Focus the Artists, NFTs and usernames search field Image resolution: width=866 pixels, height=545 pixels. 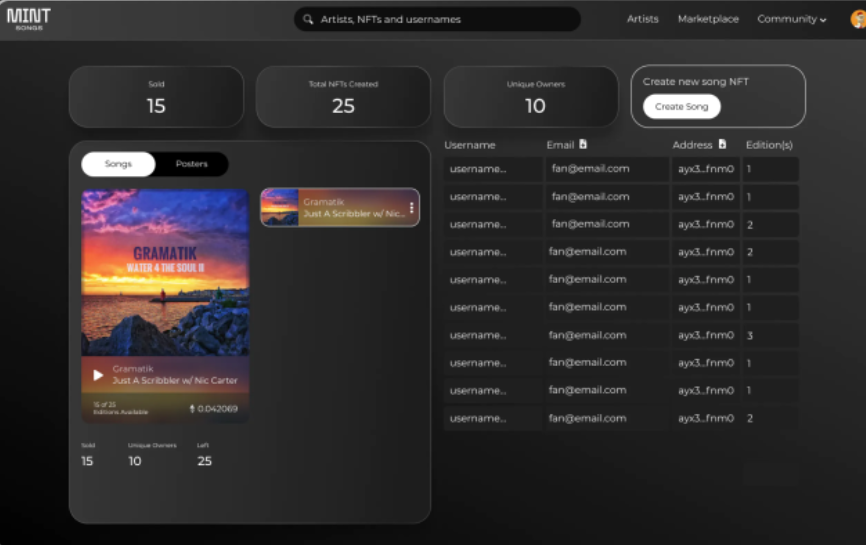coord(437,19)
